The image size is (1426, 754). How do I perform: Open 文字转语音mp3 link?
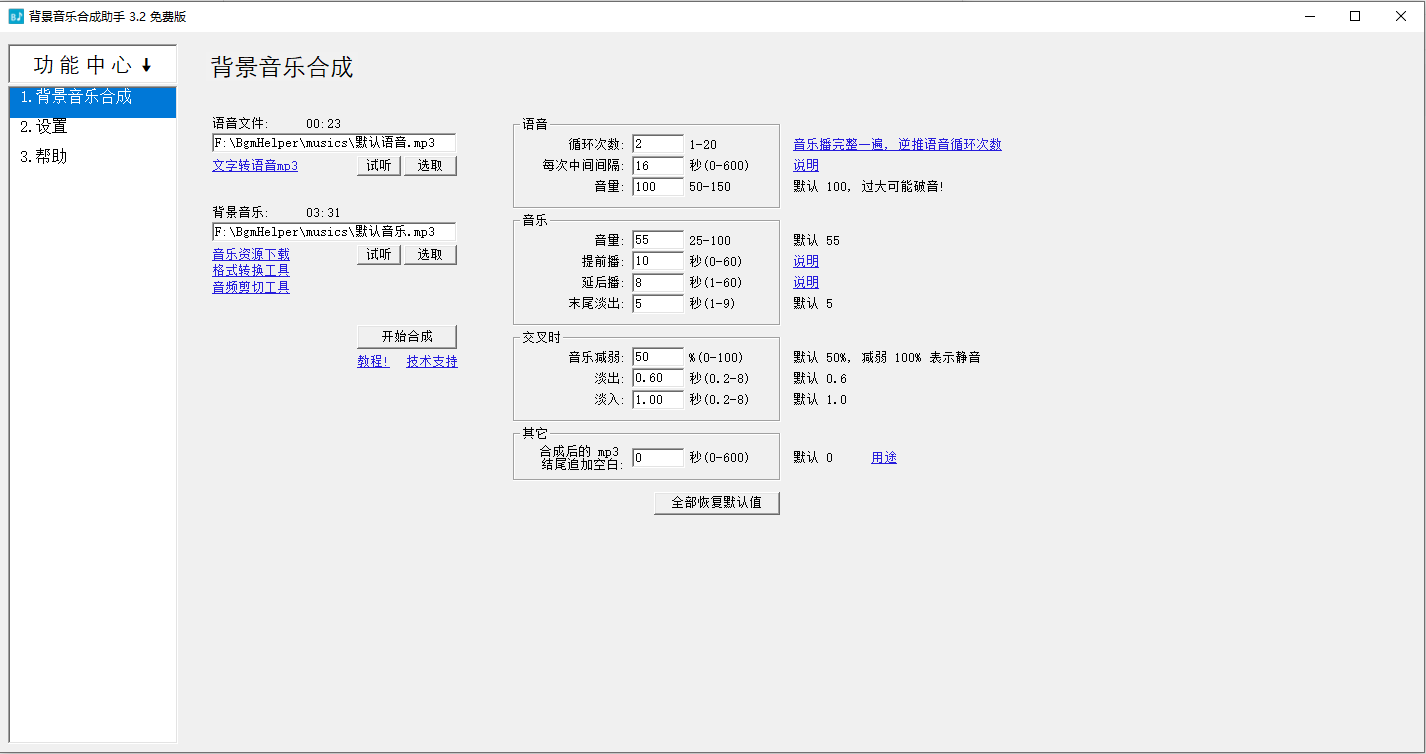255,166
